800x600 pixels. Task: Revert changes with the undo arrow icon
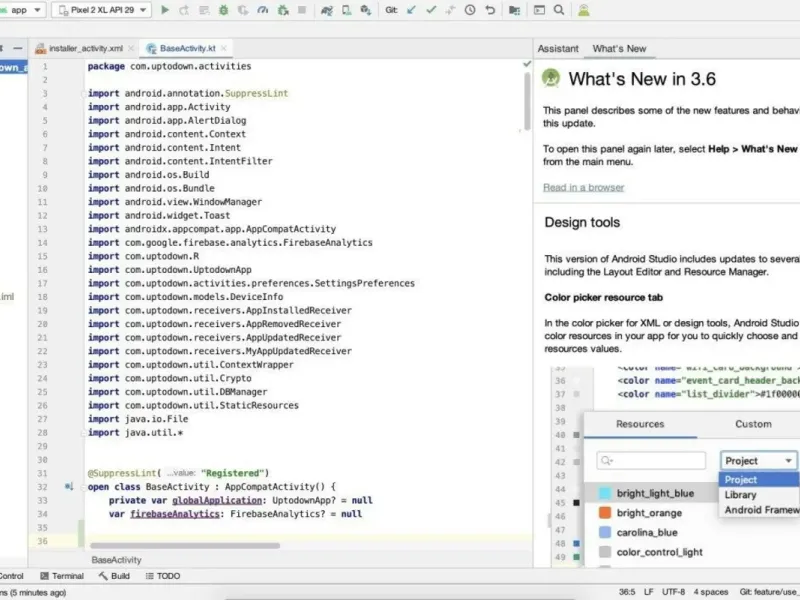(490, 10)
